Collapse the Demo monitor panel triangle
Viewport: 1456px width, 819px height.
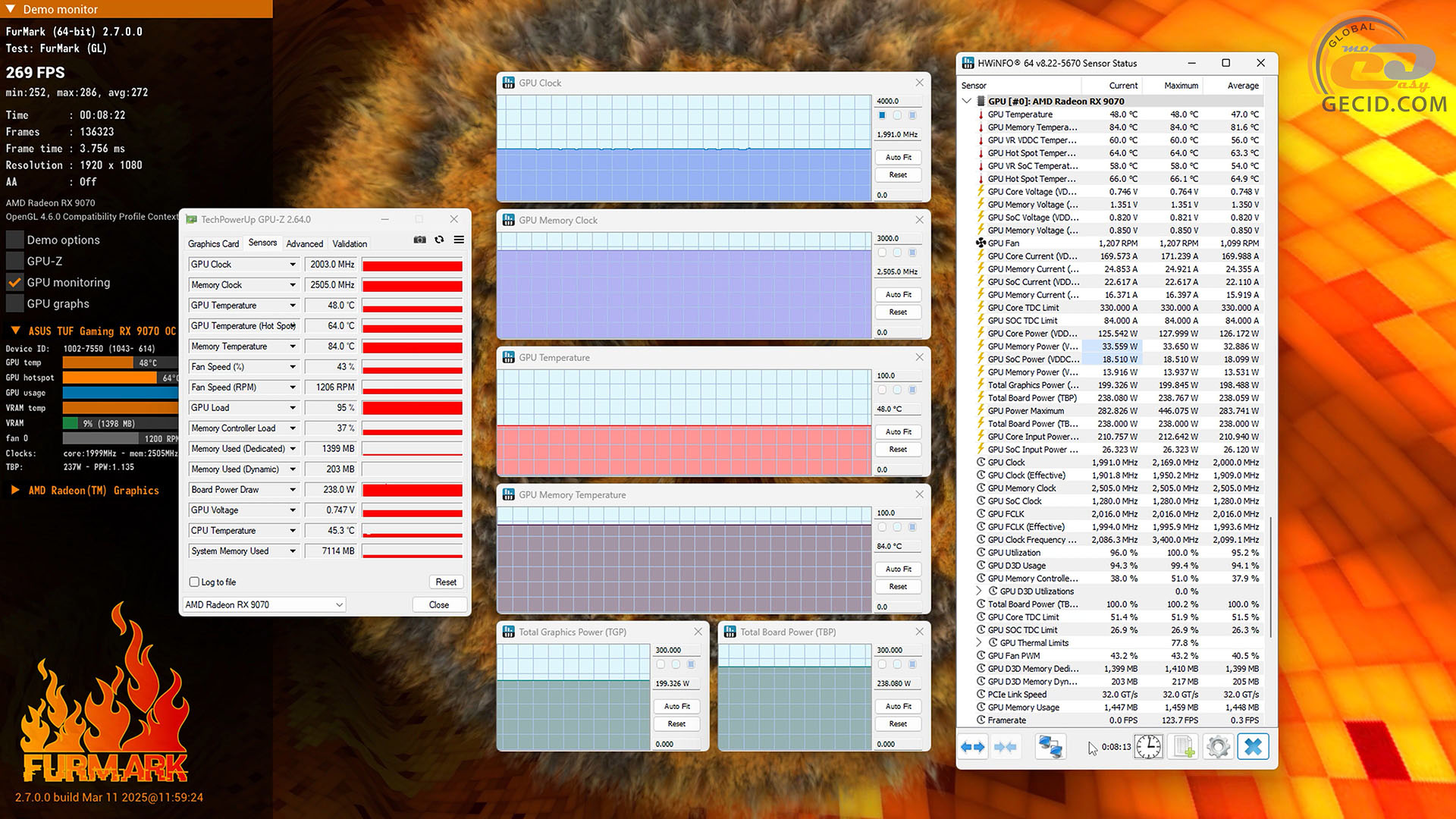click(11, 9)
